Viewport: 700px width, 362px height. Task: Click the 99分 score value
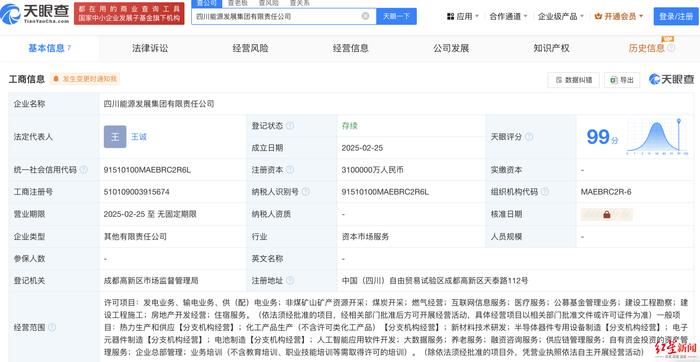pyautogui.click(x=603, y=137)
